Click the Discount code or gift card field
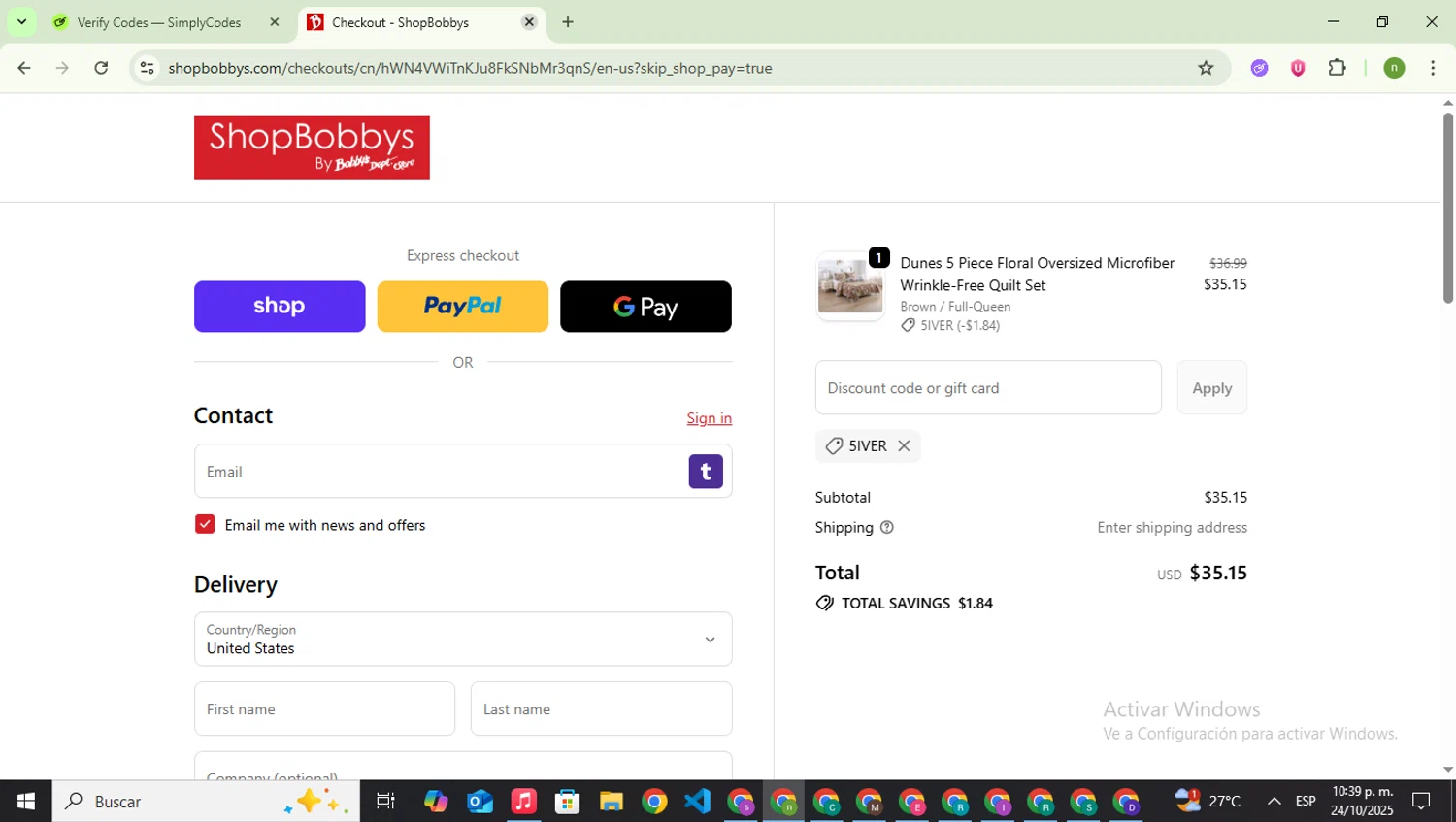Screen dimensions: 1456x822 pyautogui.click(x=988, y=388)
